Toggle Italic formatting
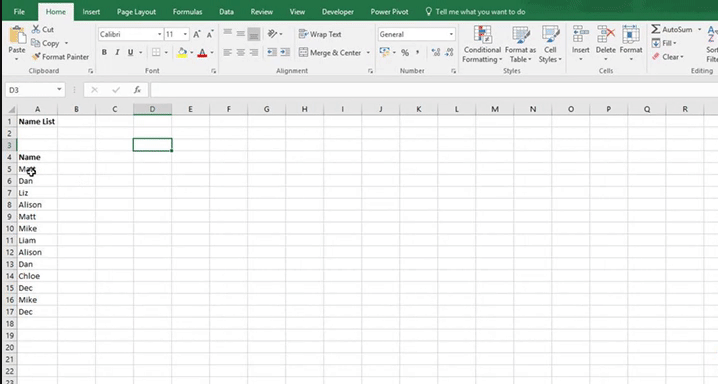The height and width of the screenshot is (384, 718). click(117, 53)
